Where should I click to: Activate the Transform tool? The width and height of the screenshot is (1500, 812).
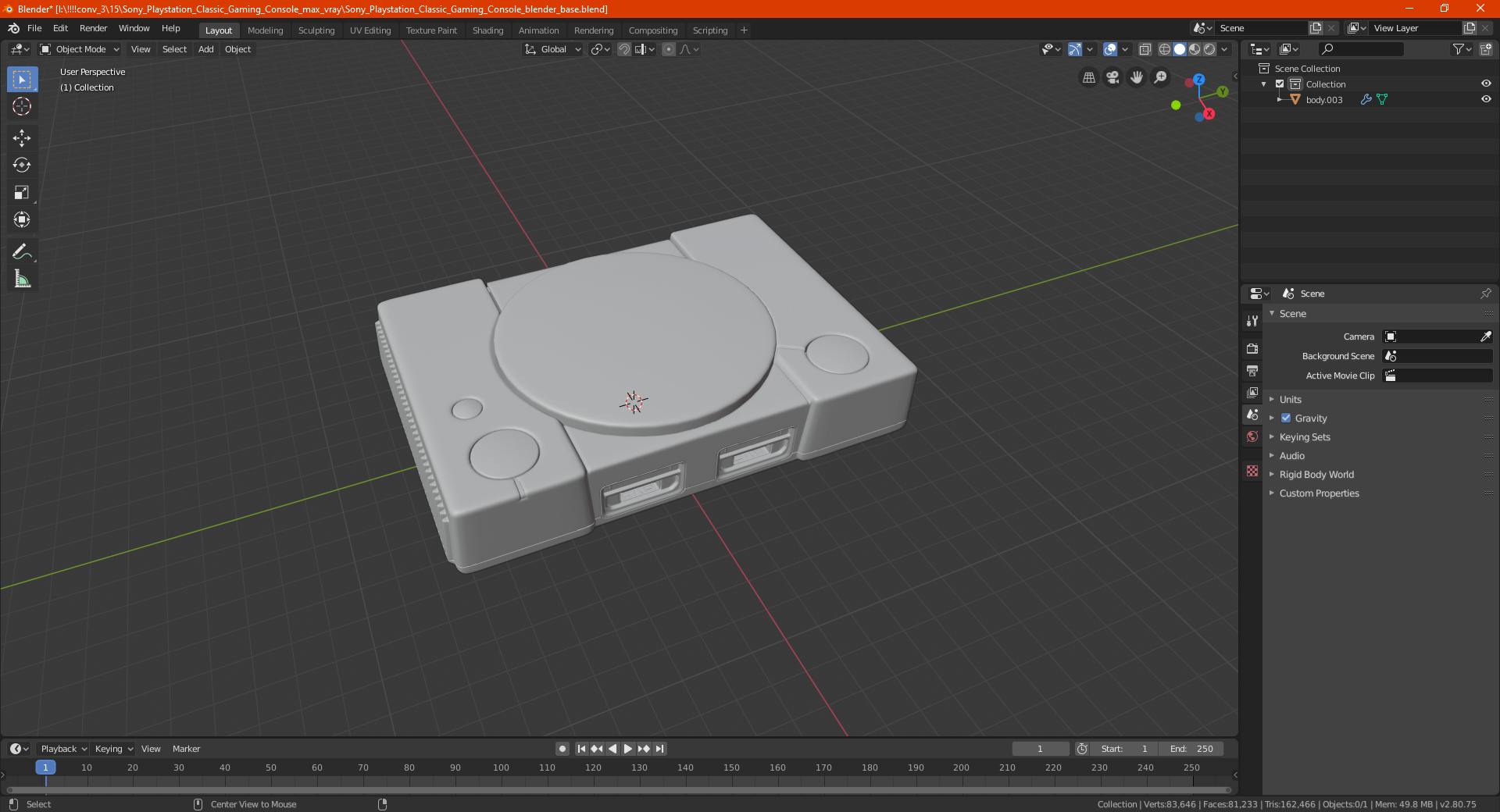point(22,220)
